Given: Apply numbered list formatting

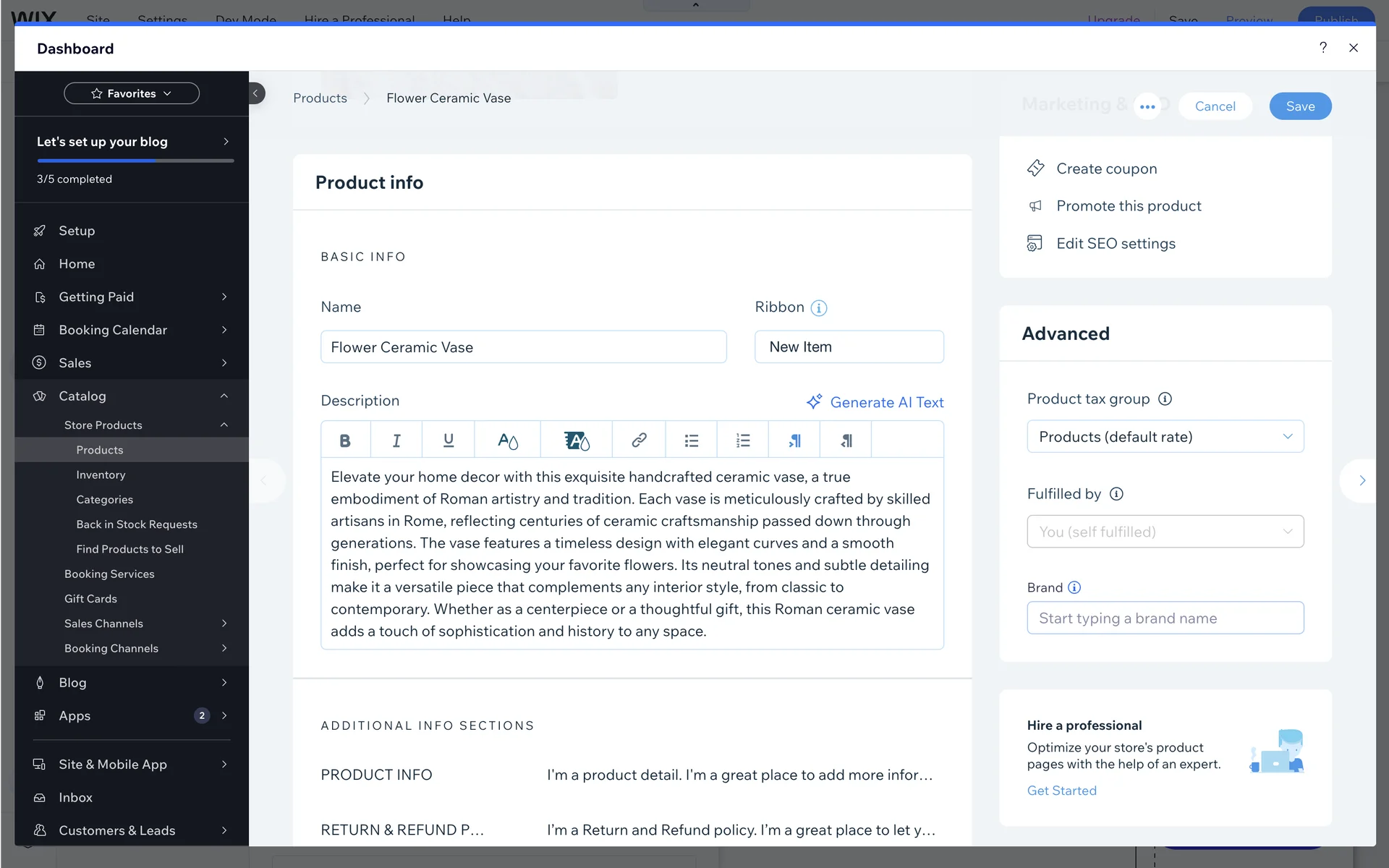Looking at the screenshot, I should tap(743, 441).
